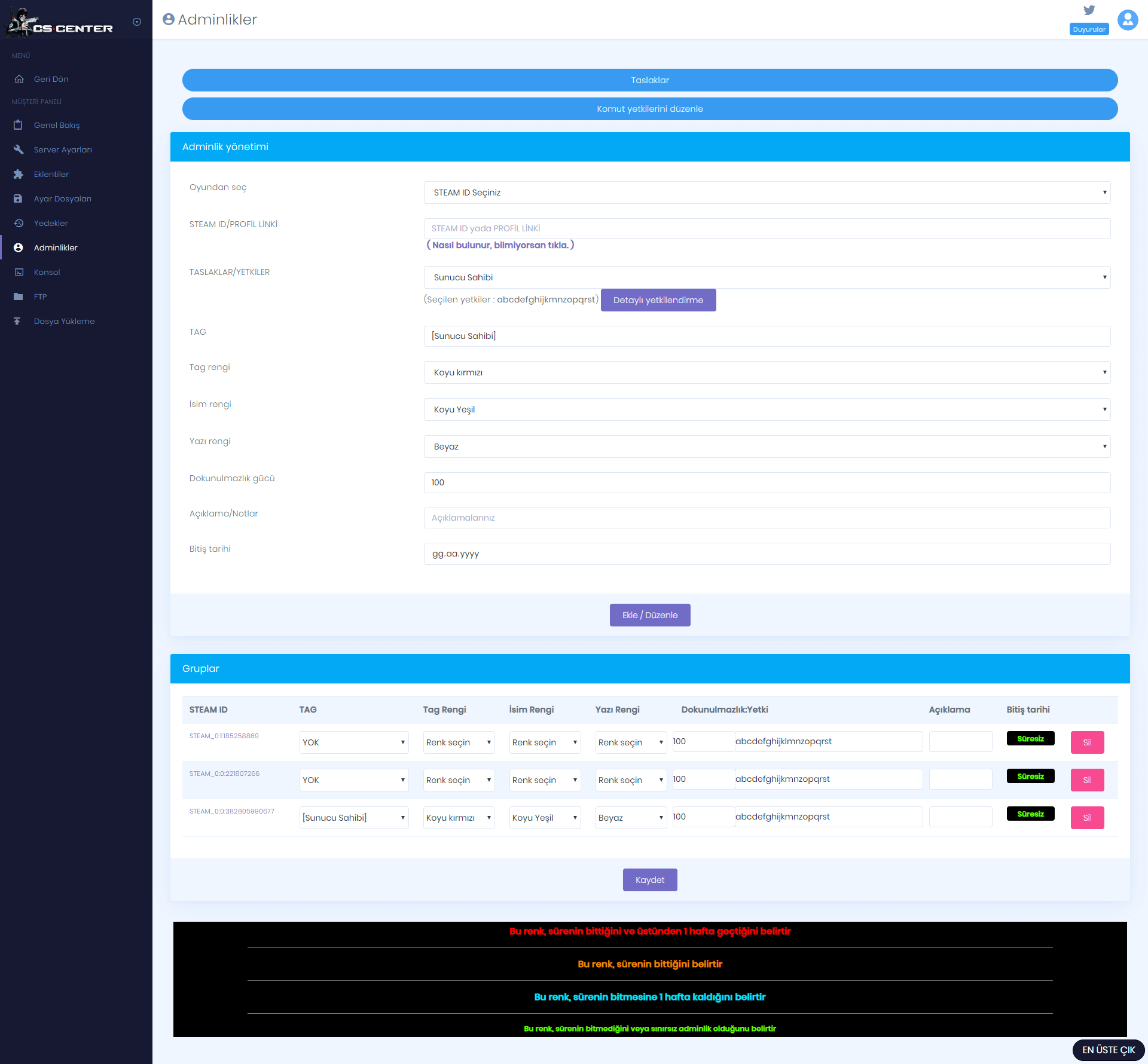1148x1064 pixels.
Task: Click the Adminlikler account icon in sidebar
Action: (x=19, y=247)
